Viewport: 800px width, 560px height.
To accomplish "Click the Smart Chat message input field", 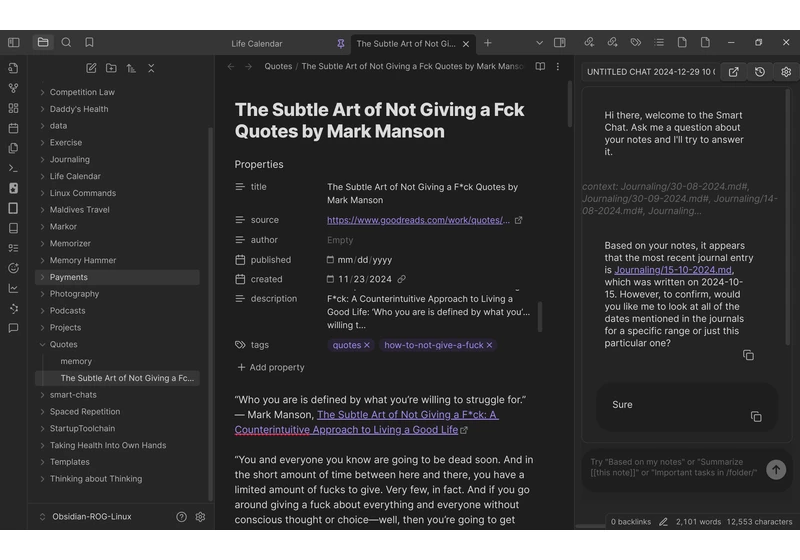I will tap(673, 467).
